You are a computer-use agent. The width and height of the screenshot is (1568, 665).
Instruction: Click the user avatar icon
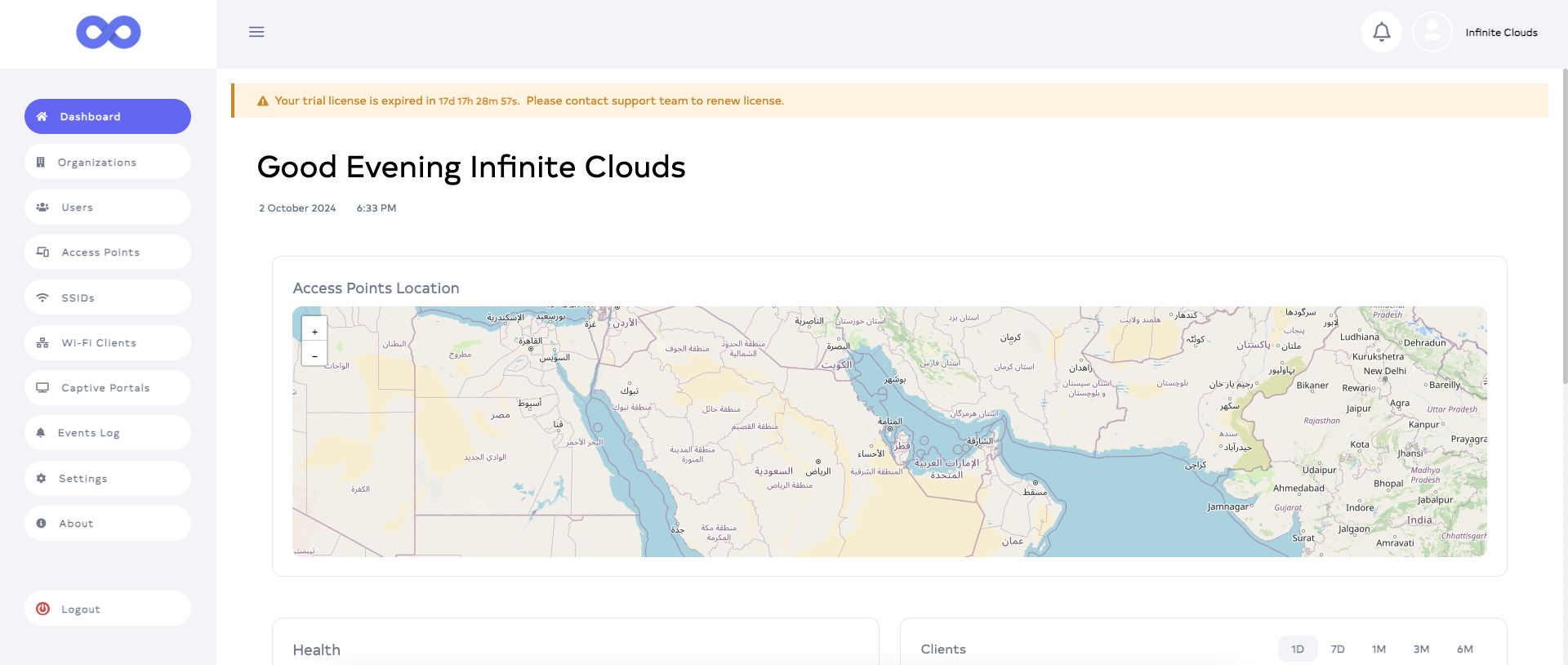pos(1432,32)
